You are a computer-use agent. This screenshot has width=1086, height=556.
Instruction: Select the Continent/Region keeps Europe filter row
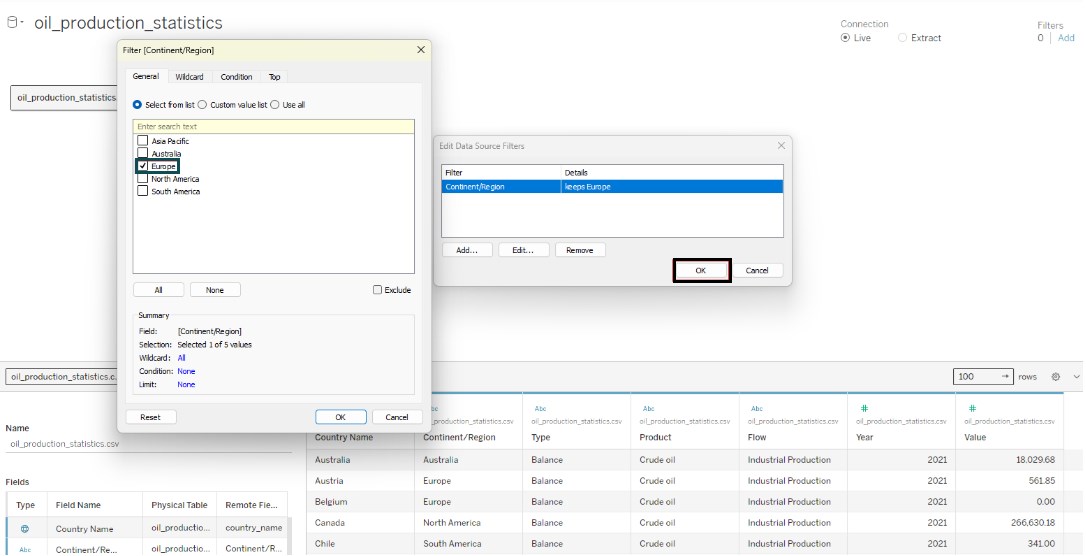click(x=612, y=187)
